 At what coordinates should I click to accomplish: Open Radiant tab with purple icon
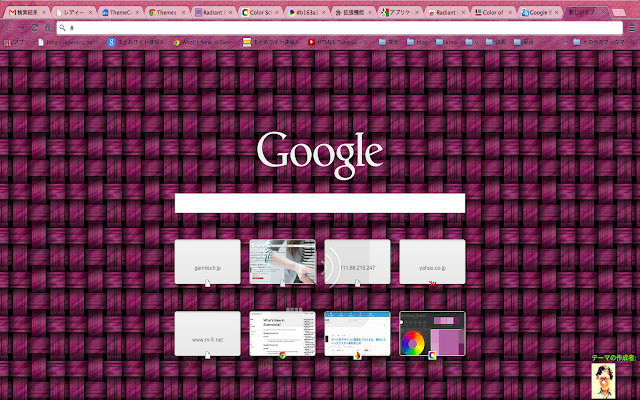[x=213, y=13]
